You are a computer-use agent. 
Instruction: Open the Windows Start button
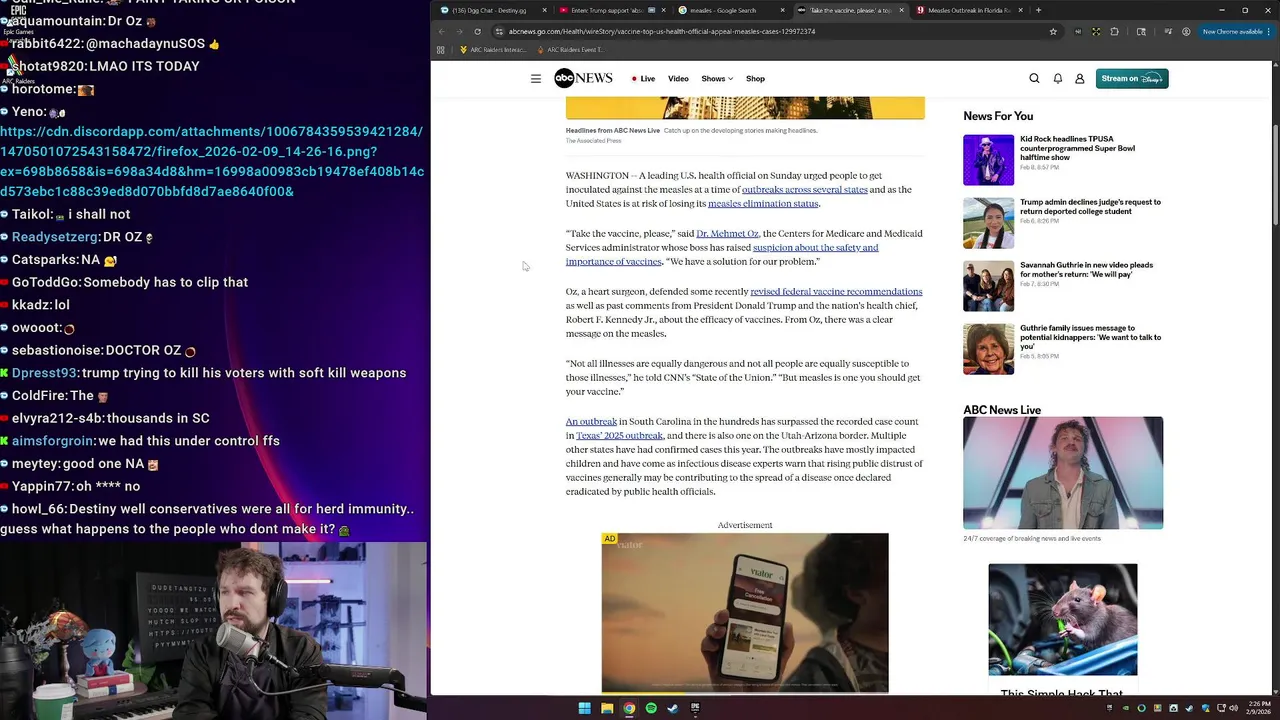(584, 708)
